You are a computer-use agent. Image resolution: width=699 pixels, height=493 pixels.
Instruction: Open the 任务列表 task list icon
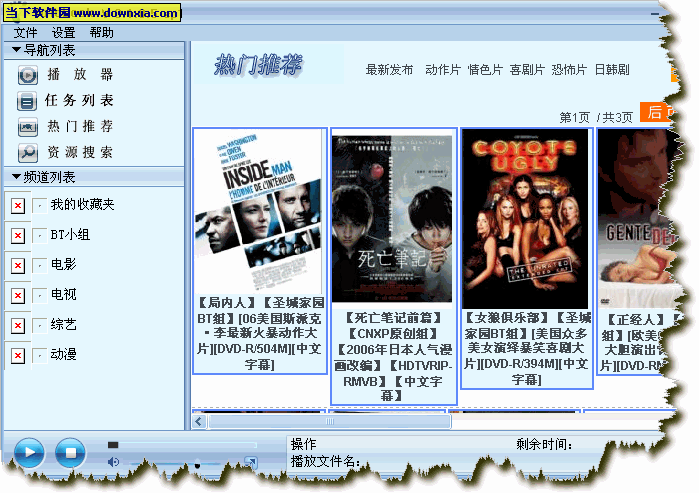(x=27, y=101)
